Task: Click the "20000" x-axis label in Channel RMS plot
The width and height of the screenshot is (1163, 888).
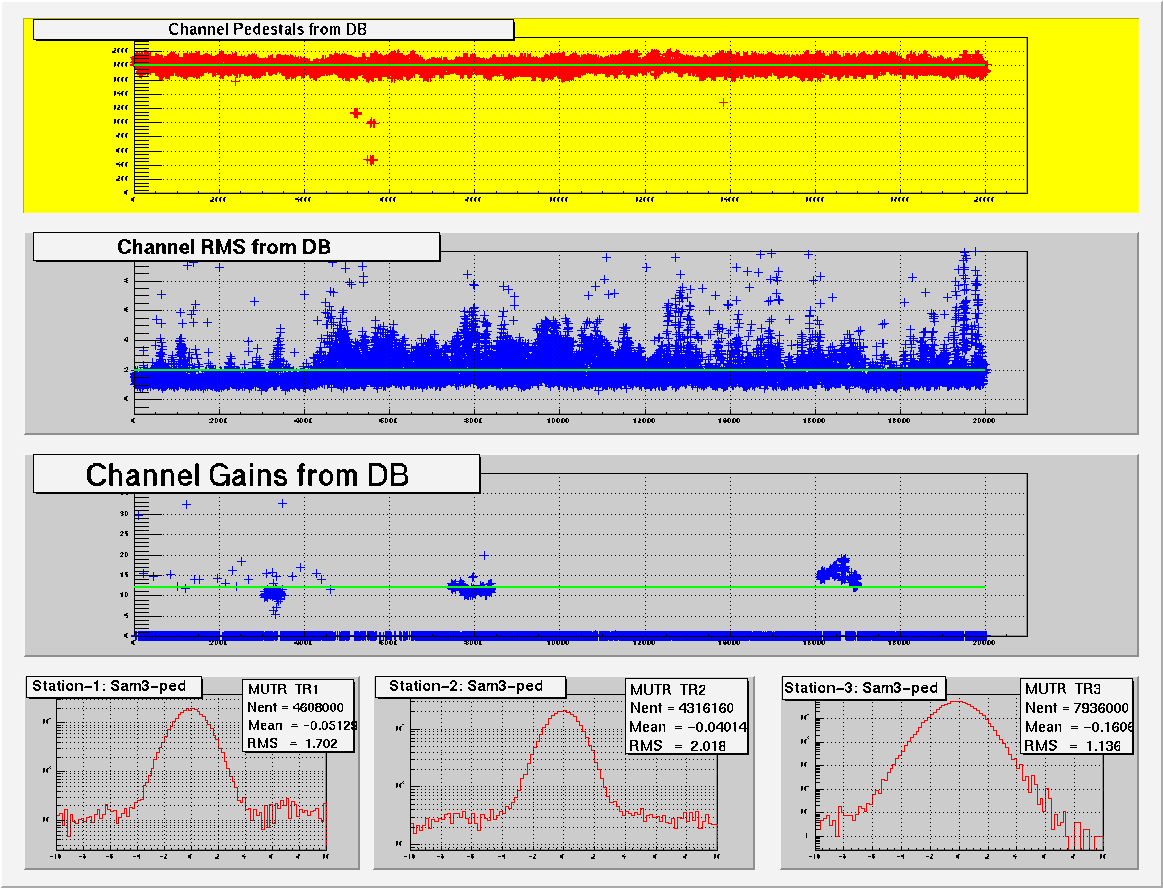Action: (x=984, y=421)
